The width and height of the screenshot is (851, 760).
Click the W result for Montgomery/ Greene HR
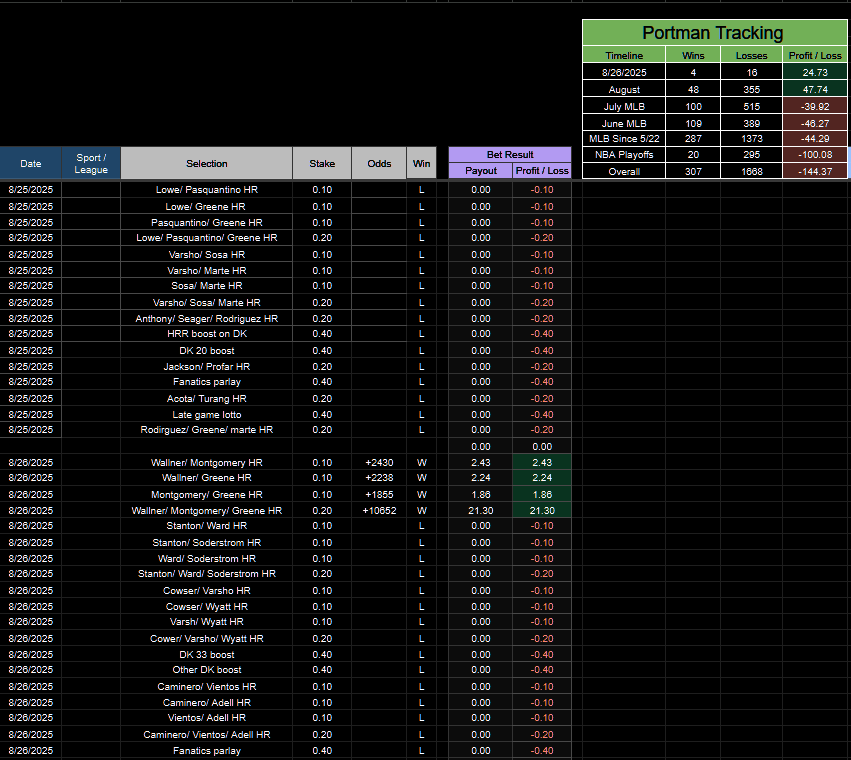(x=422, y=495)
